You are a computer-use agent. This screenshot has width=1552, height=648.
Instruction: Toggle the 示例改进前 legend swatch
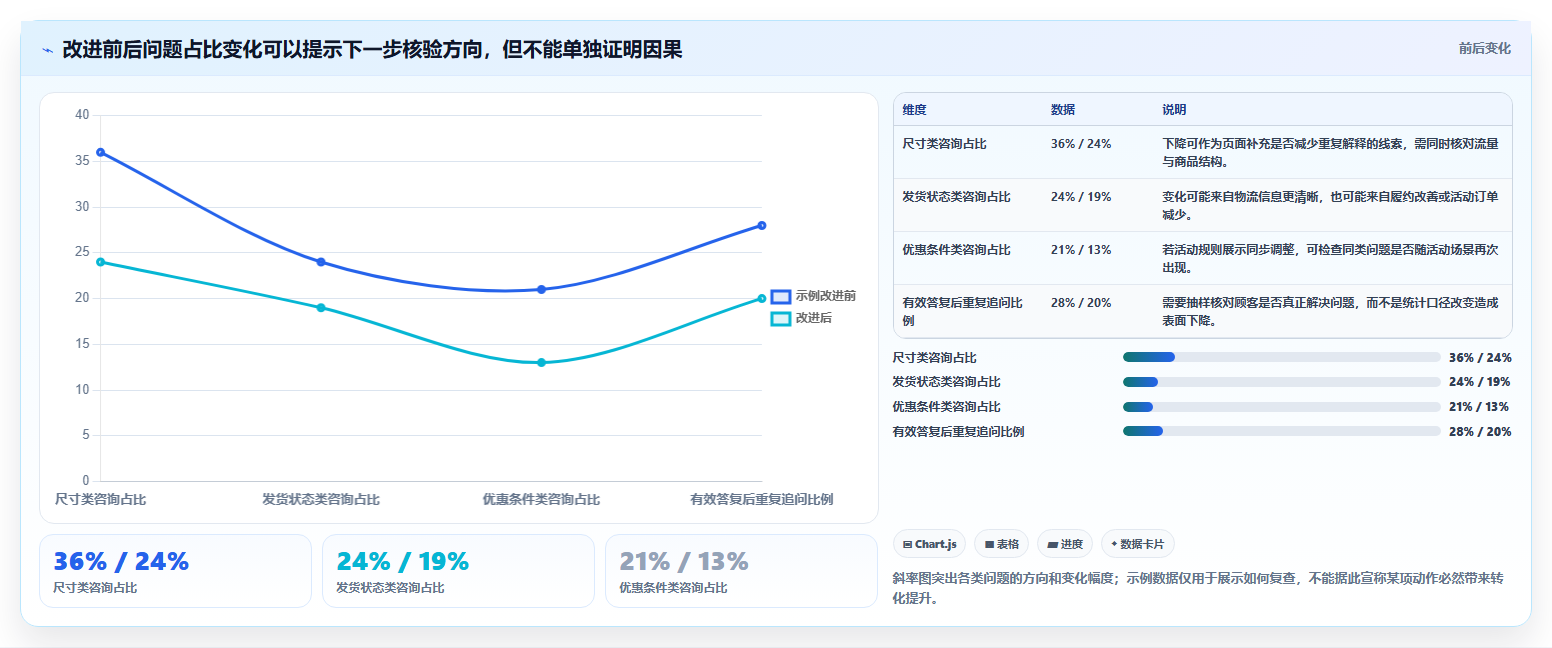pos(781,296)
